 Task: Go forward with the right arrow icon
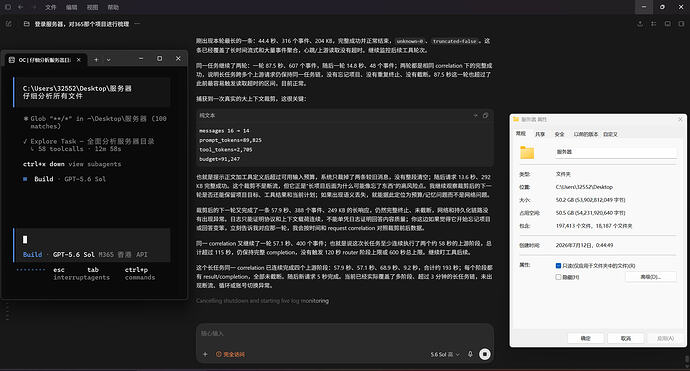click(34, 7)
